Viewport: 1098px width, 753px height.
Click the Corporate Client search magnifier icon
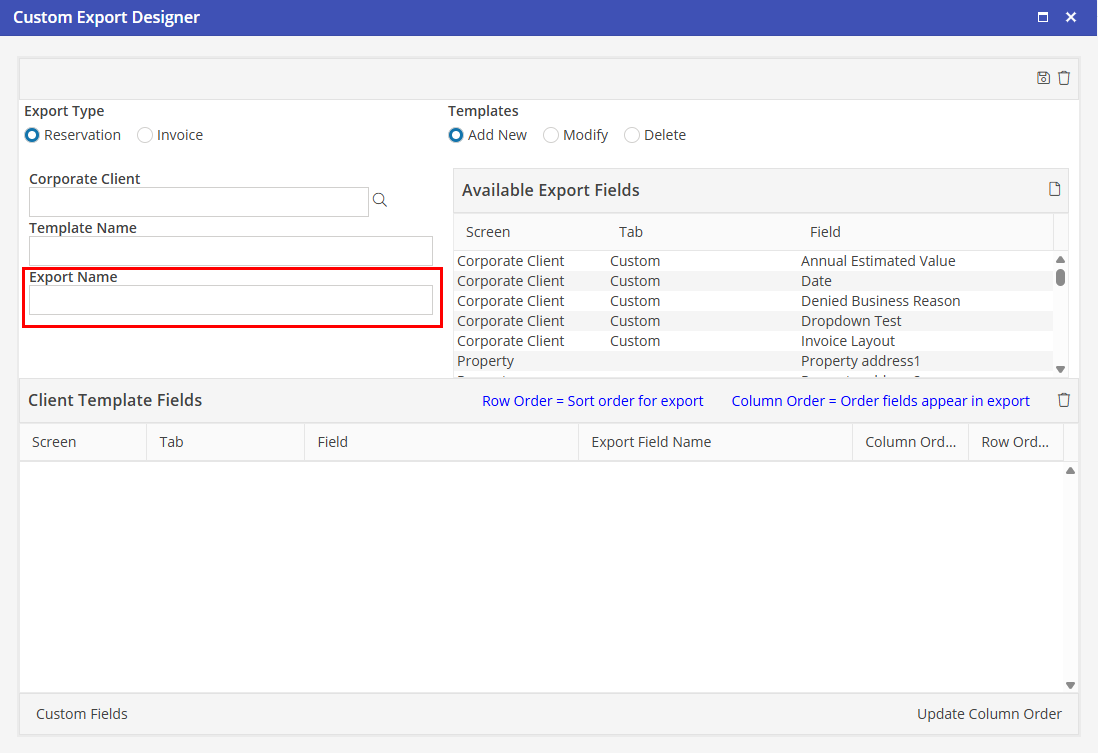[x=380, y=201]
